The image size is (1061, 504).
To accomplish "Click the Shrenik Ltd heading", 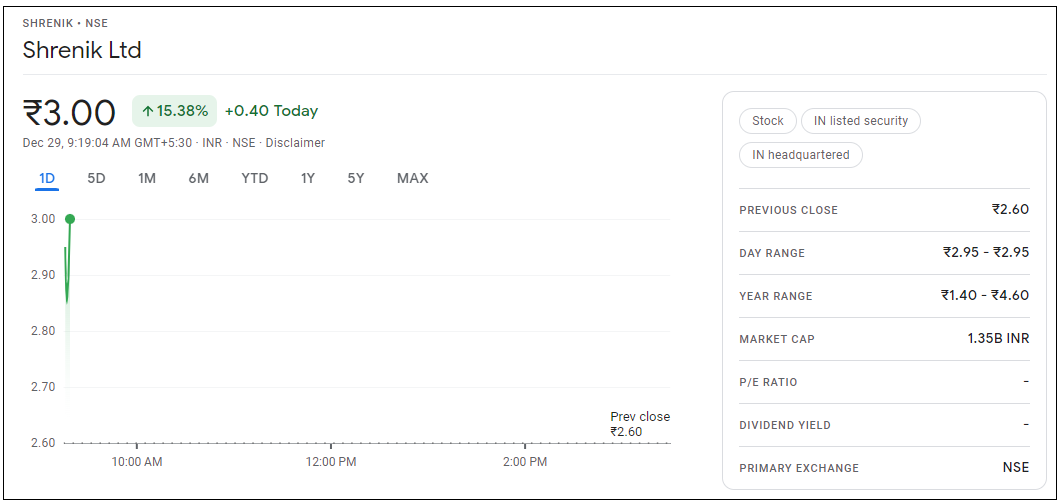I will [82, 50].
